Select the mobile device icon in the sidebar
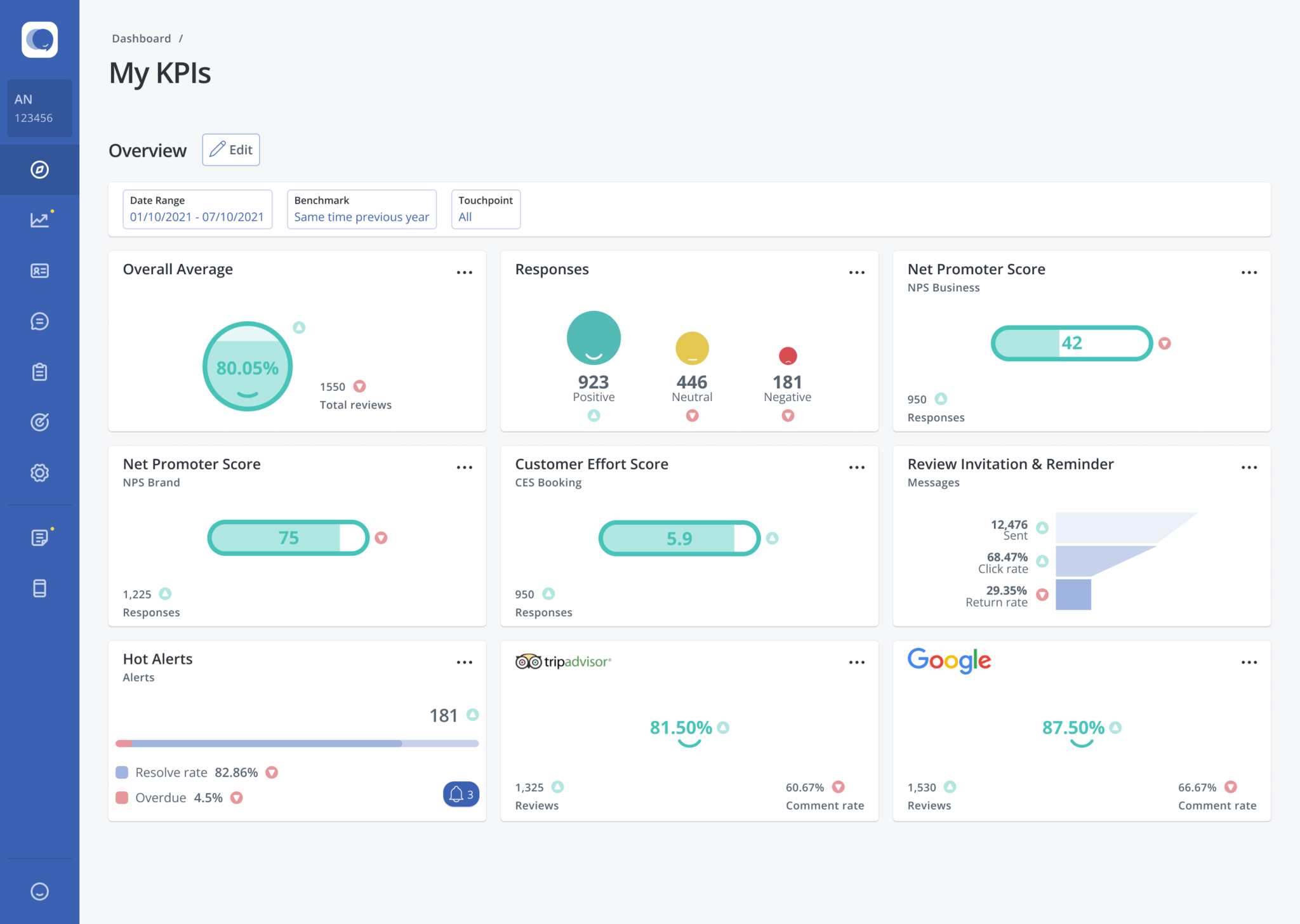The width and height of the screenshot is (1300, 924). click(39, 588)
